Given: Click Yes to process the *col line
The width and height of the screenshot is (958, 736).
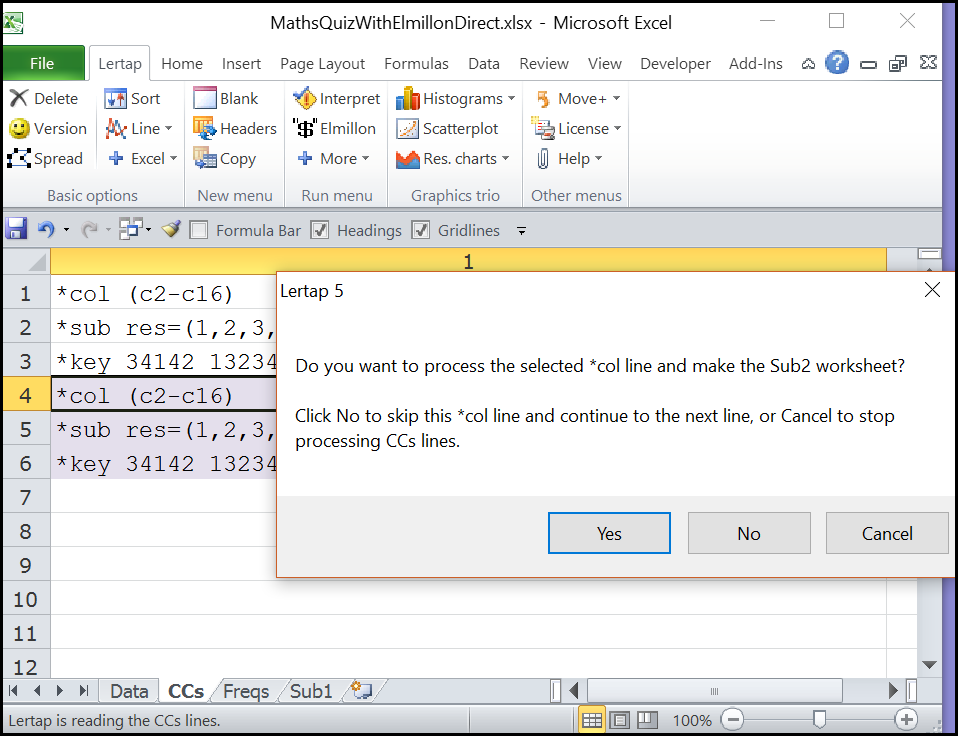Looking at the screenshot, I should [609, 533].
